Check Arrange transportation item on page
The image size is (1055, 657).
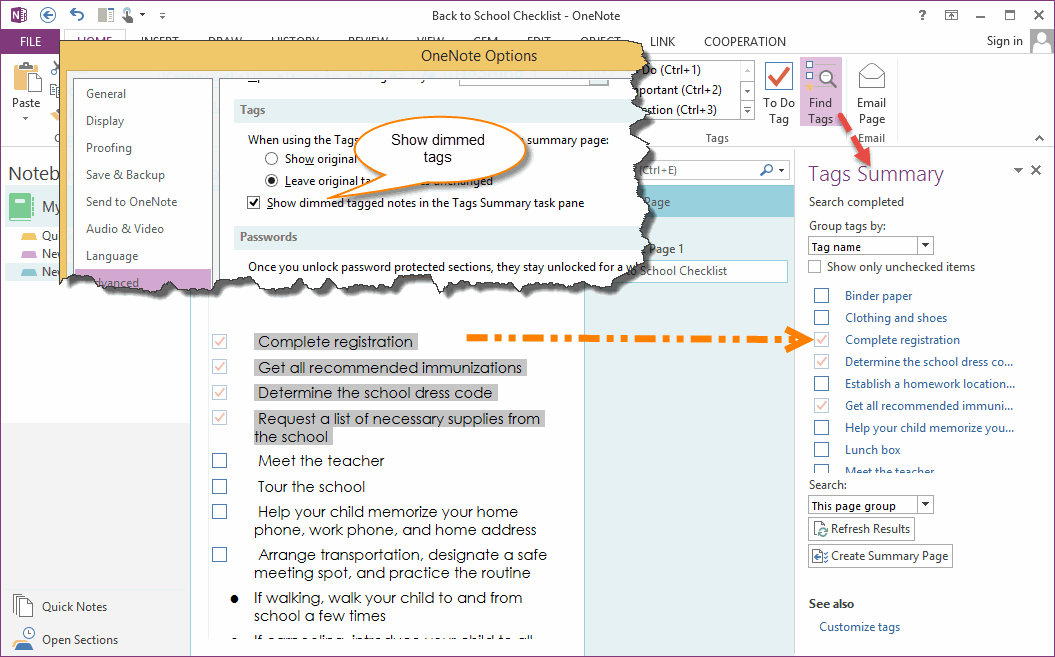click(219, 555)
